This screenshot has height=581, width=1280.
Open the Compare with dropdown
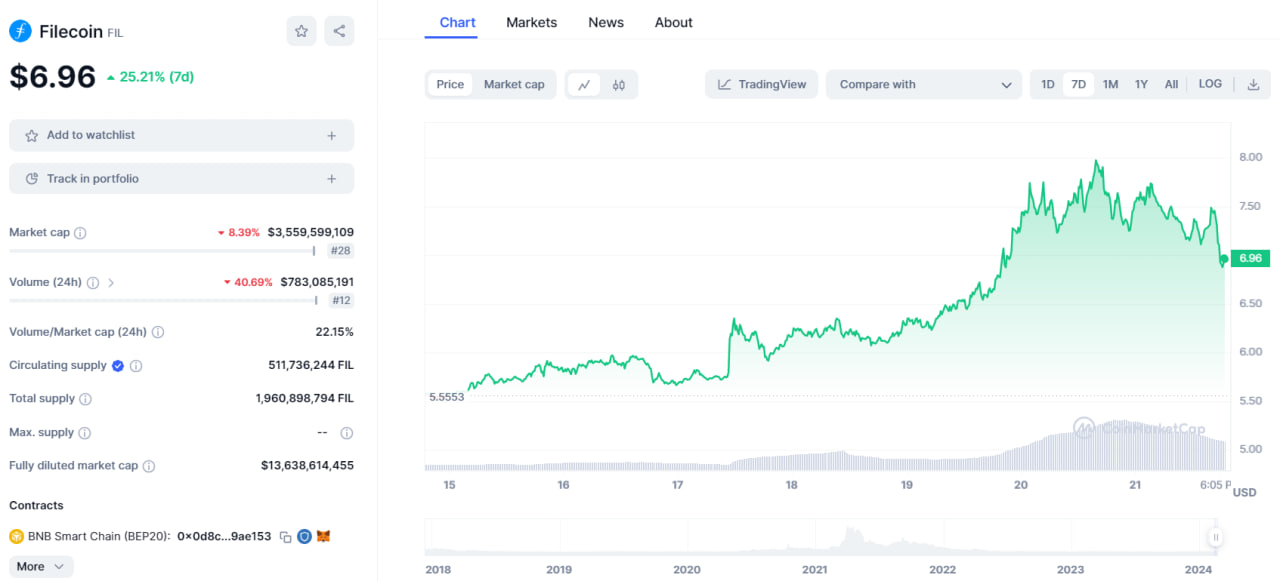(x=924, y=85)
